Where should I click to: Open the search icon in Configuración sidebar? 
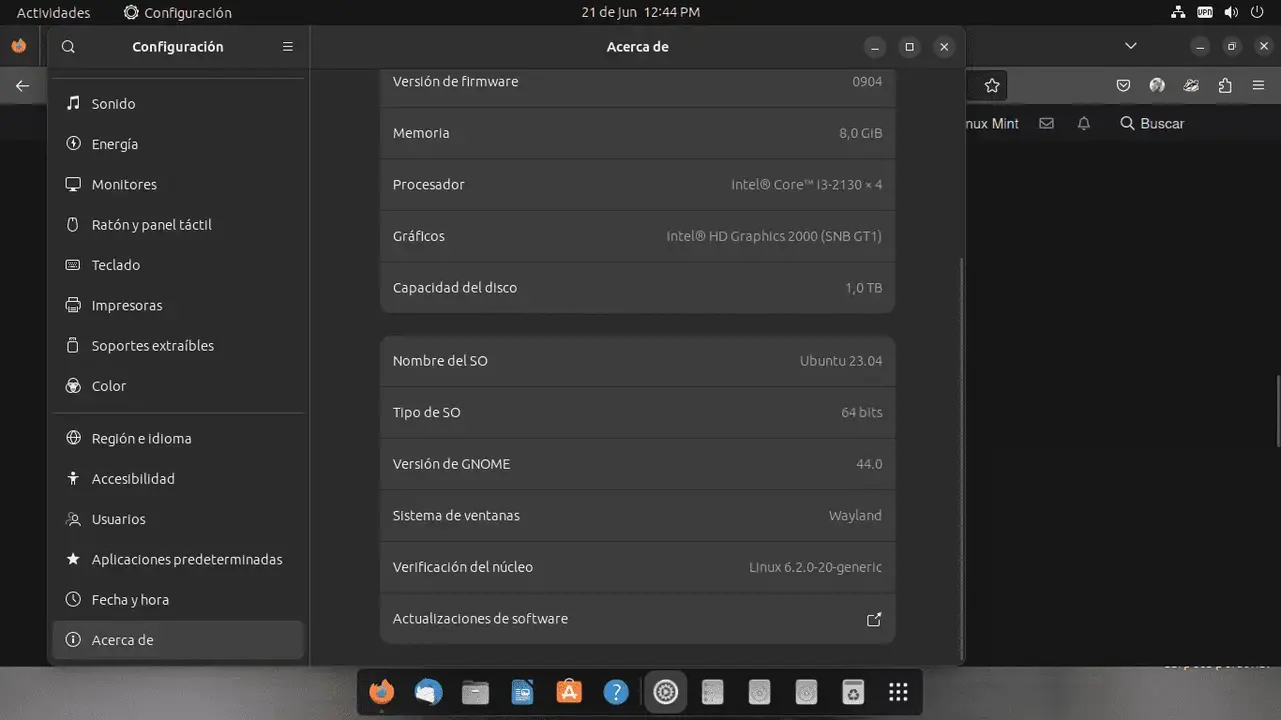click(68, 47)
